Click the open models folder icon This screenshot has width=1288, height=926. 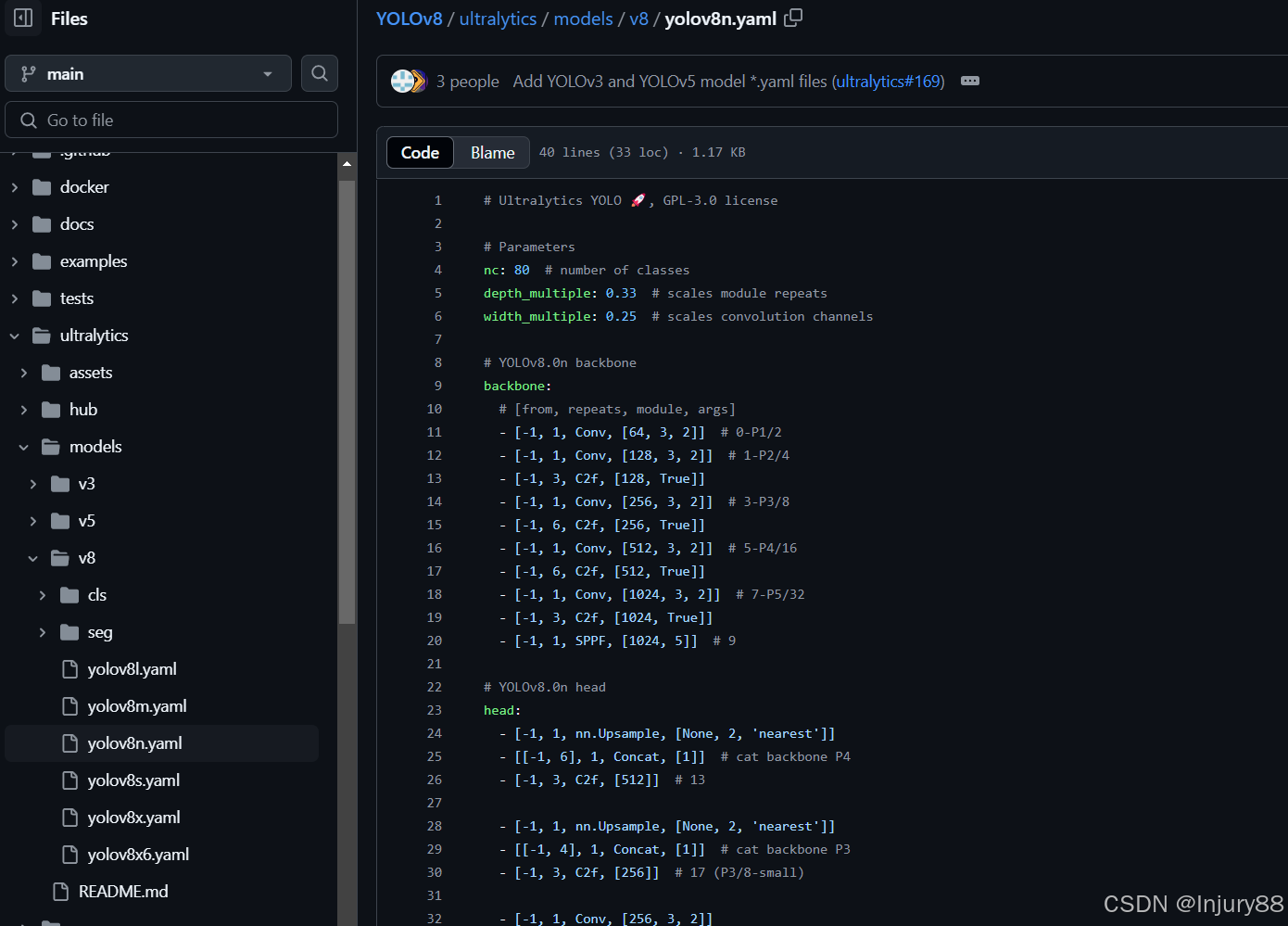click(51, 447)
